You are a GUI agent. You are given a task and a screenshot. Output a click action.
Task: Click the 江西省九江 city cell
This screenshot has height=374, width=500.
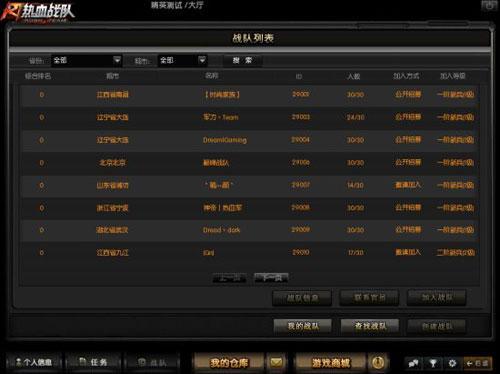[112, 253]
